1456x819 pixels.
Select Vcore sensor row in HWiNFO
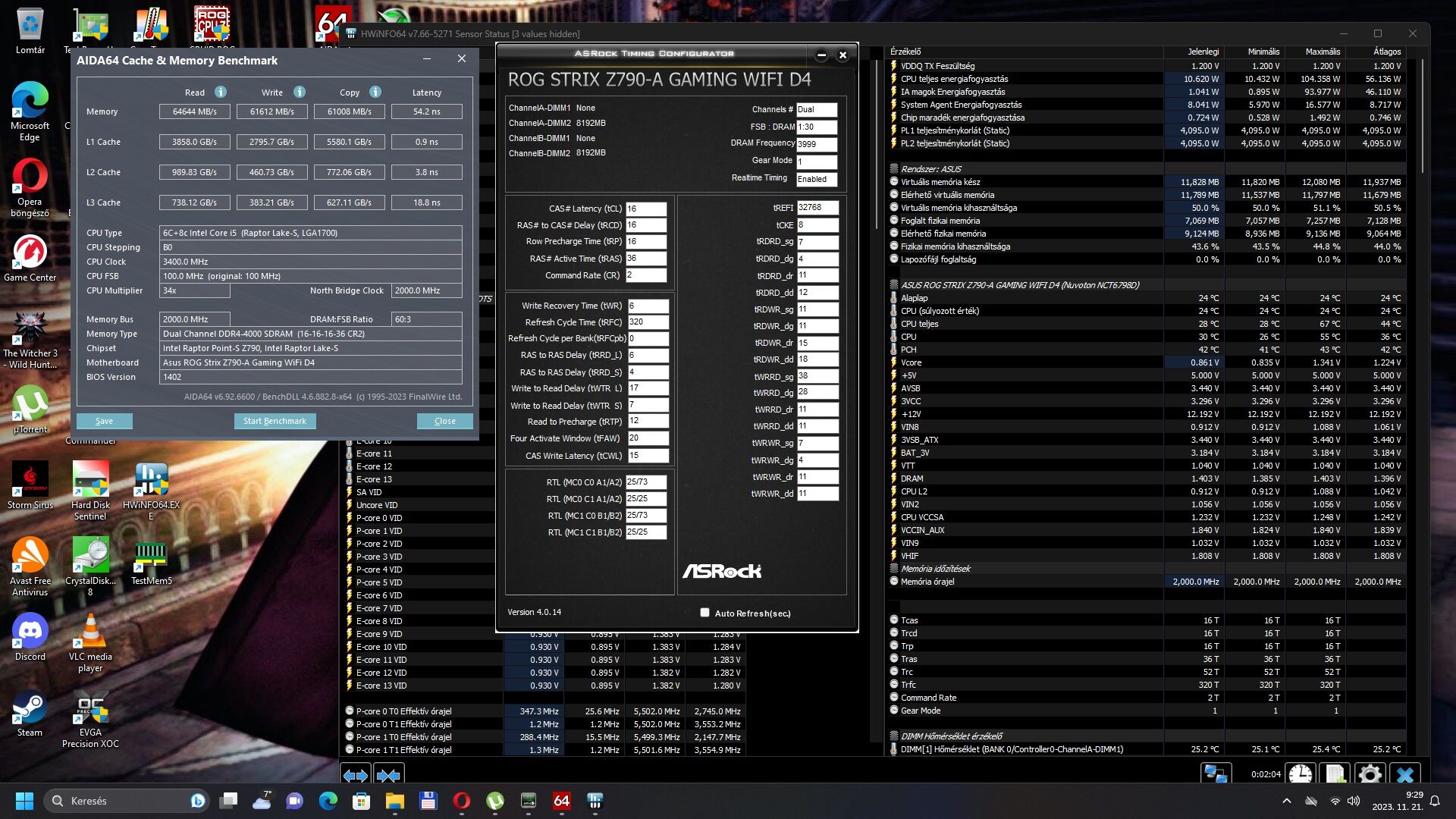pos(1147,362)
